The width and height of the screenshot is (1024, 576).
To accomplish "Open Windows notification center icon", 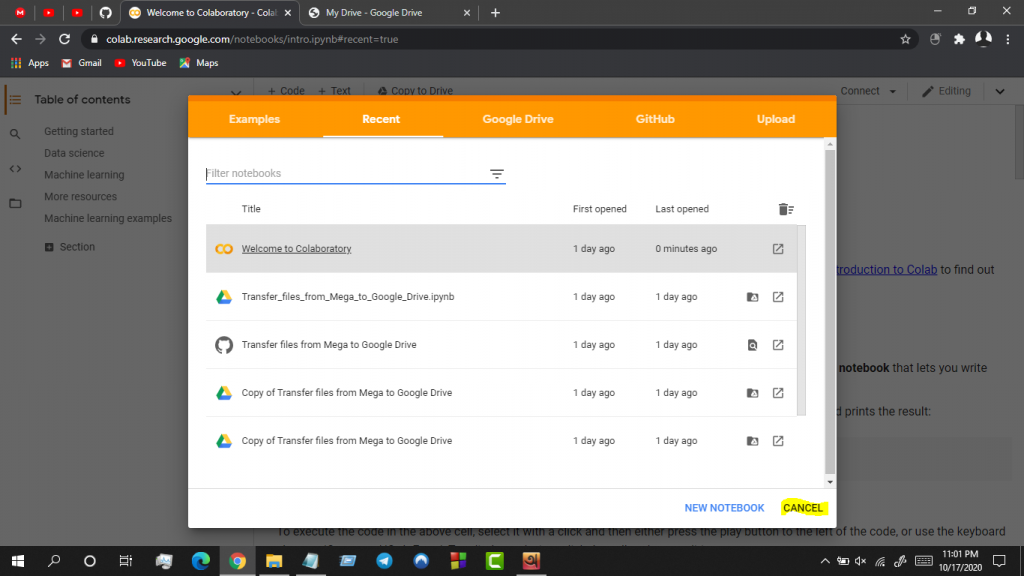I will point(999,560).
